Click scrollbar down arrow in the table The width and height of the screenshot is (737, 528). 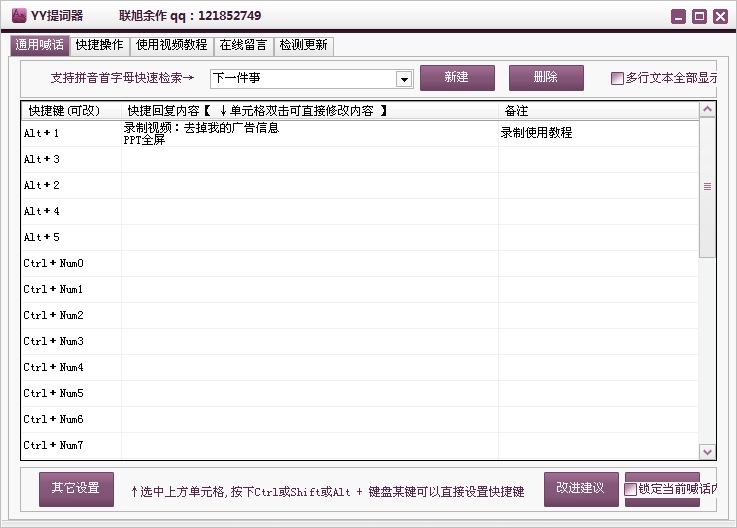[707, 452]
